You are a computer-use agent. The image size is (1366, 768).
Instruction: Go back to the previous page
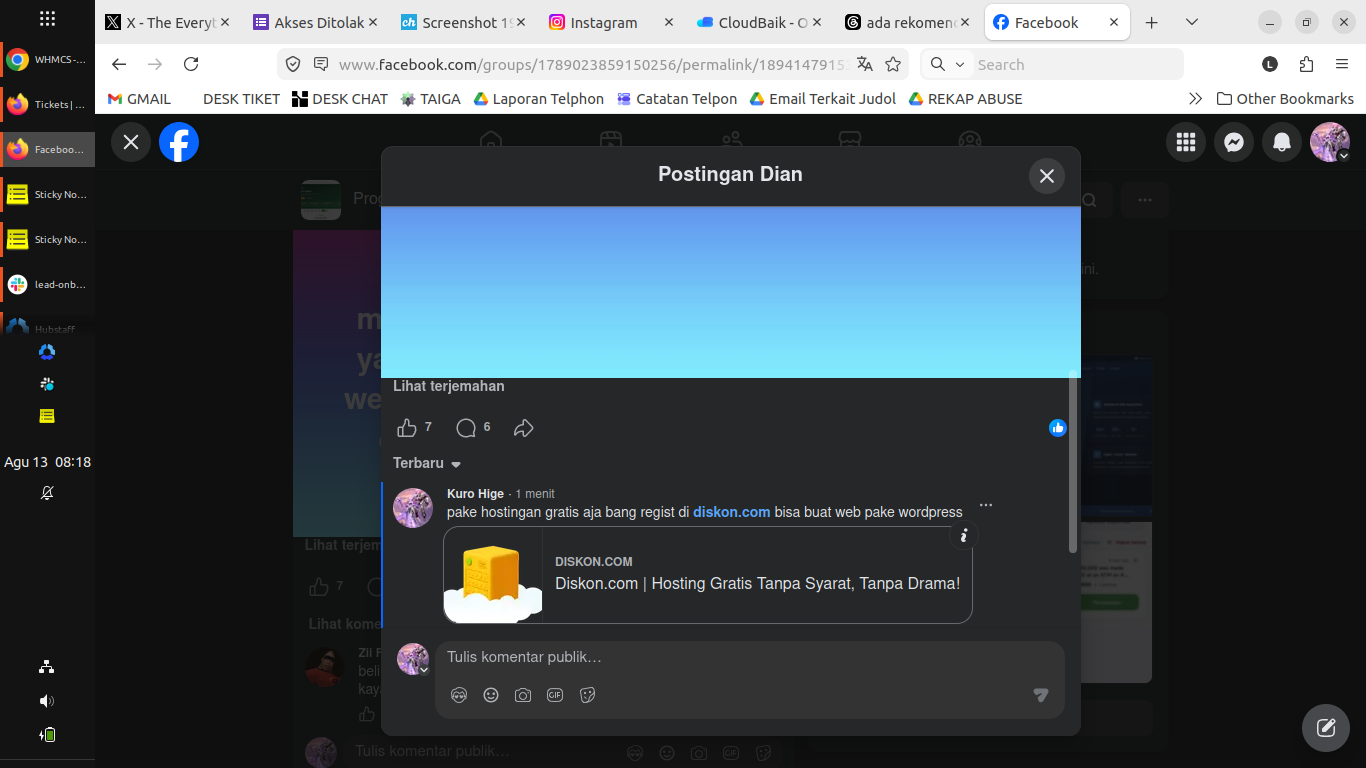tap(119, 64)
